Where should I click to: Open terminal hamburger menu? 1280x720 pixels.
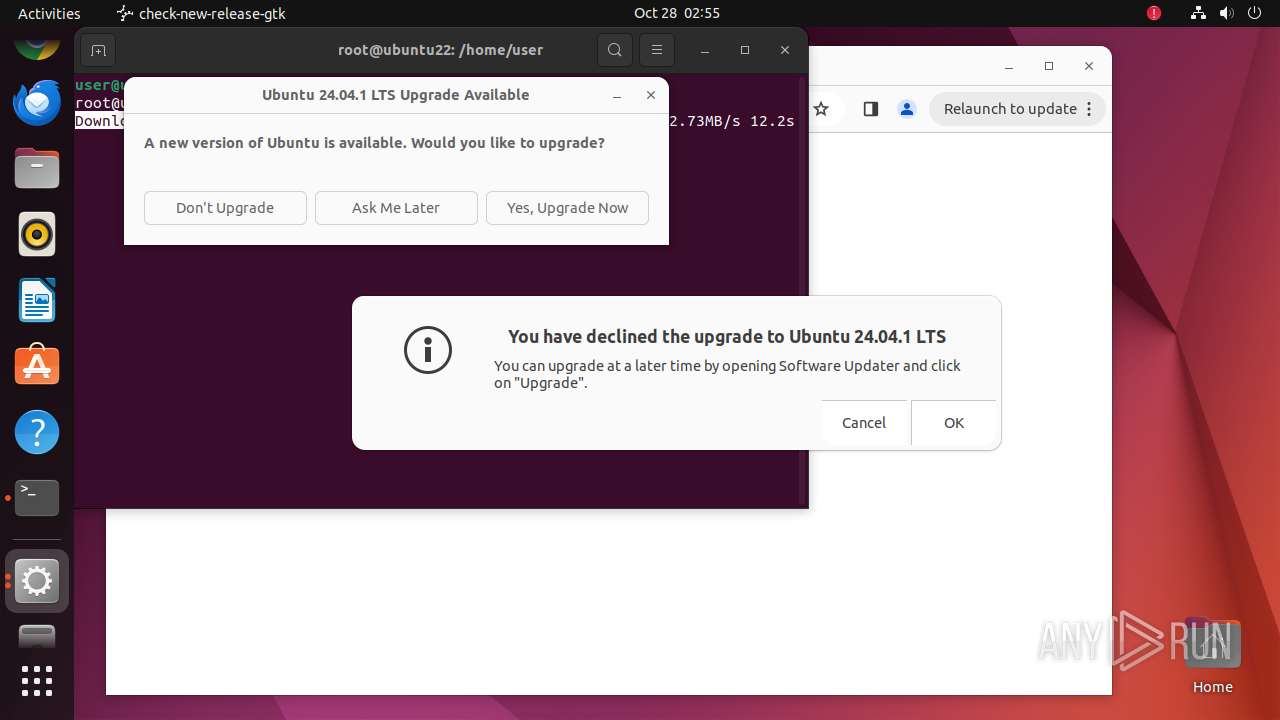tap(657, 50)
